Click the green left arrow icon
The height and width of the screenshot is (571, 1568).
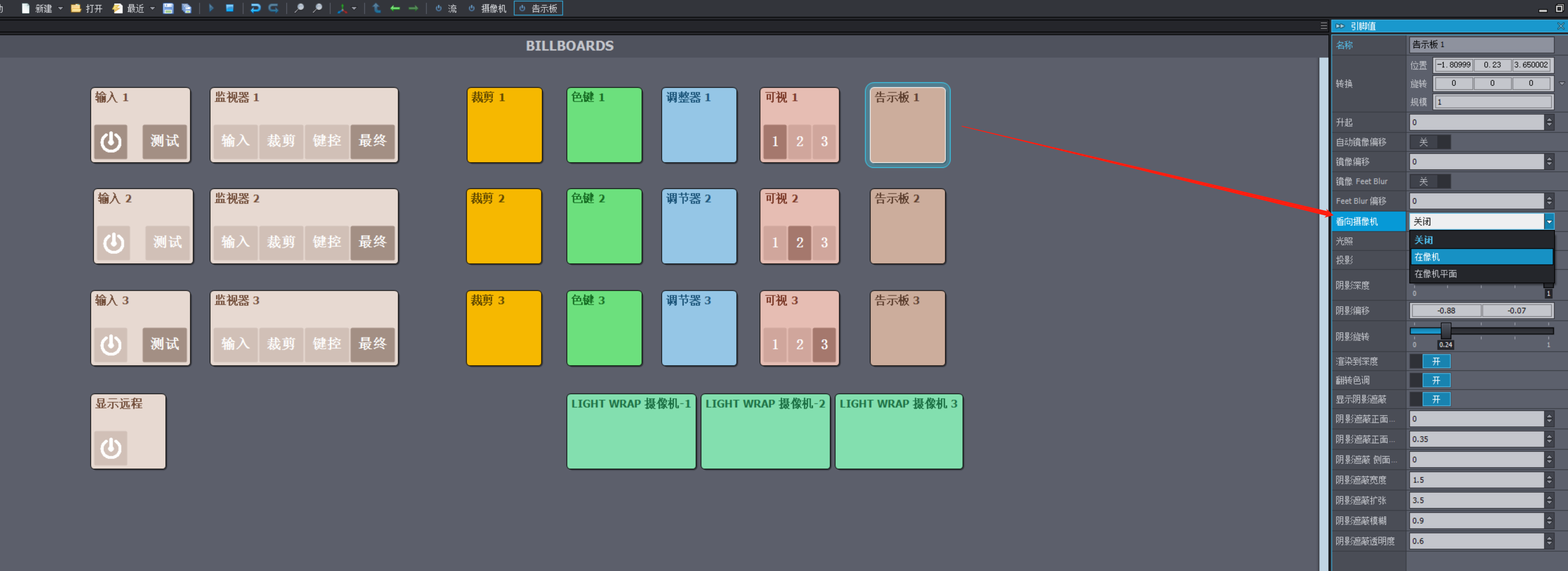[395, 8]
